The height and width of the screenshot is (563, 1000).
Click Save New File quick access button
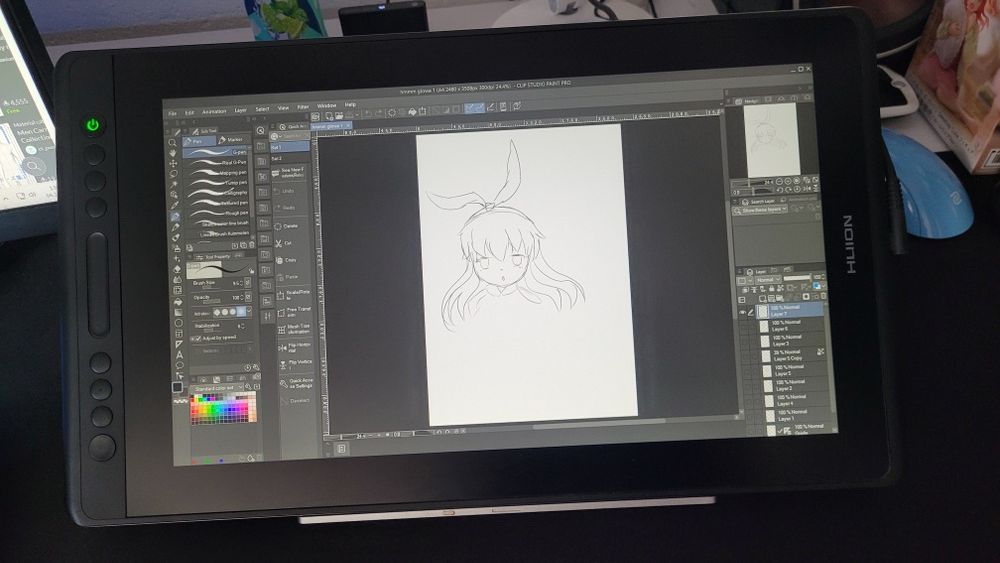pyautogui.click(x=290, y=173)
